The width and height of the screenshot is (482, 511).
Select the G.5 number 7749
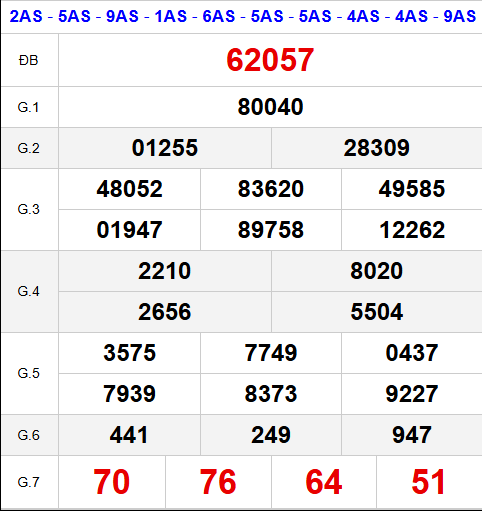(x=271, y=353)
